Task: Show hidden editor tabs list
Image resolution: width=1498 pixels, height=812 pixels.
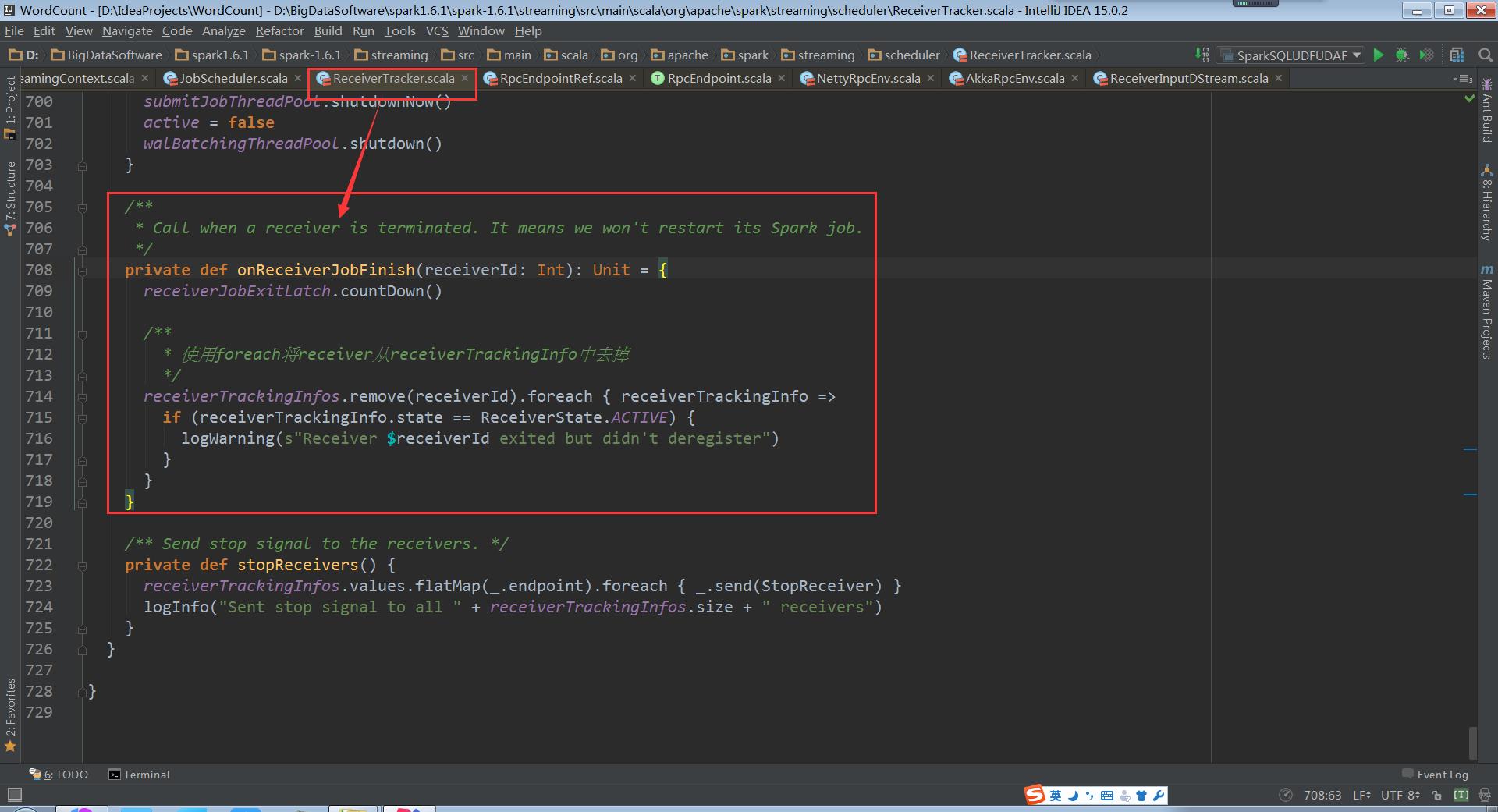Action: coord(1463,79)
